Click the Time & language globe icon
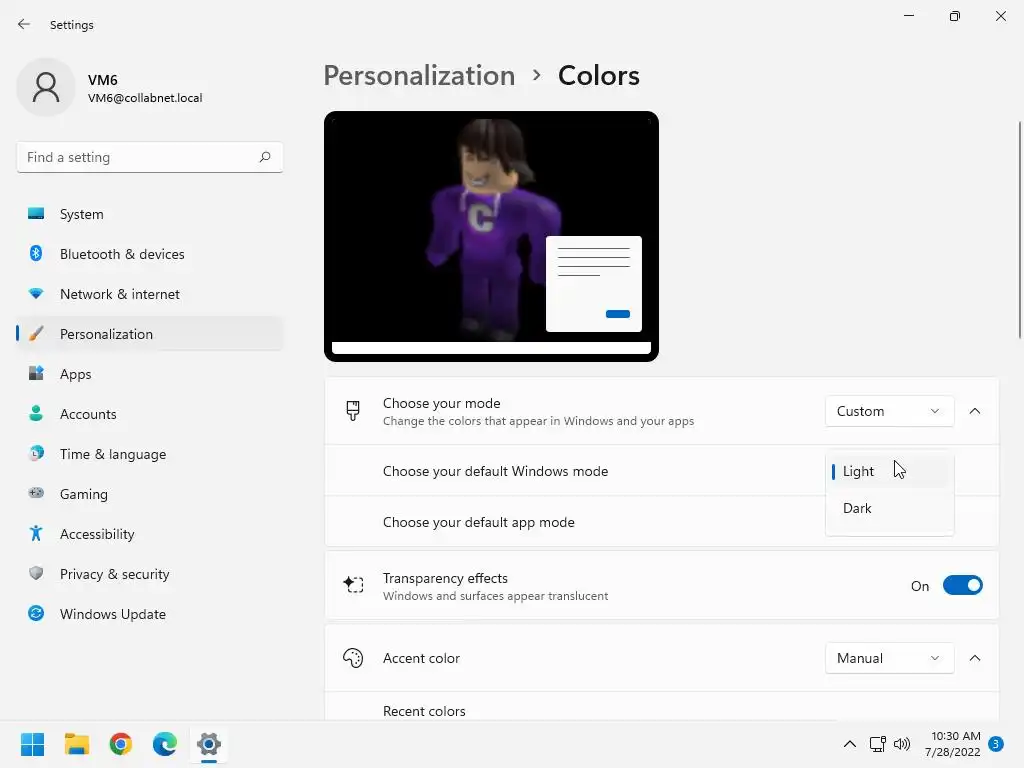This screenshot has height=768, width=1024. click(x=36, y=453)
